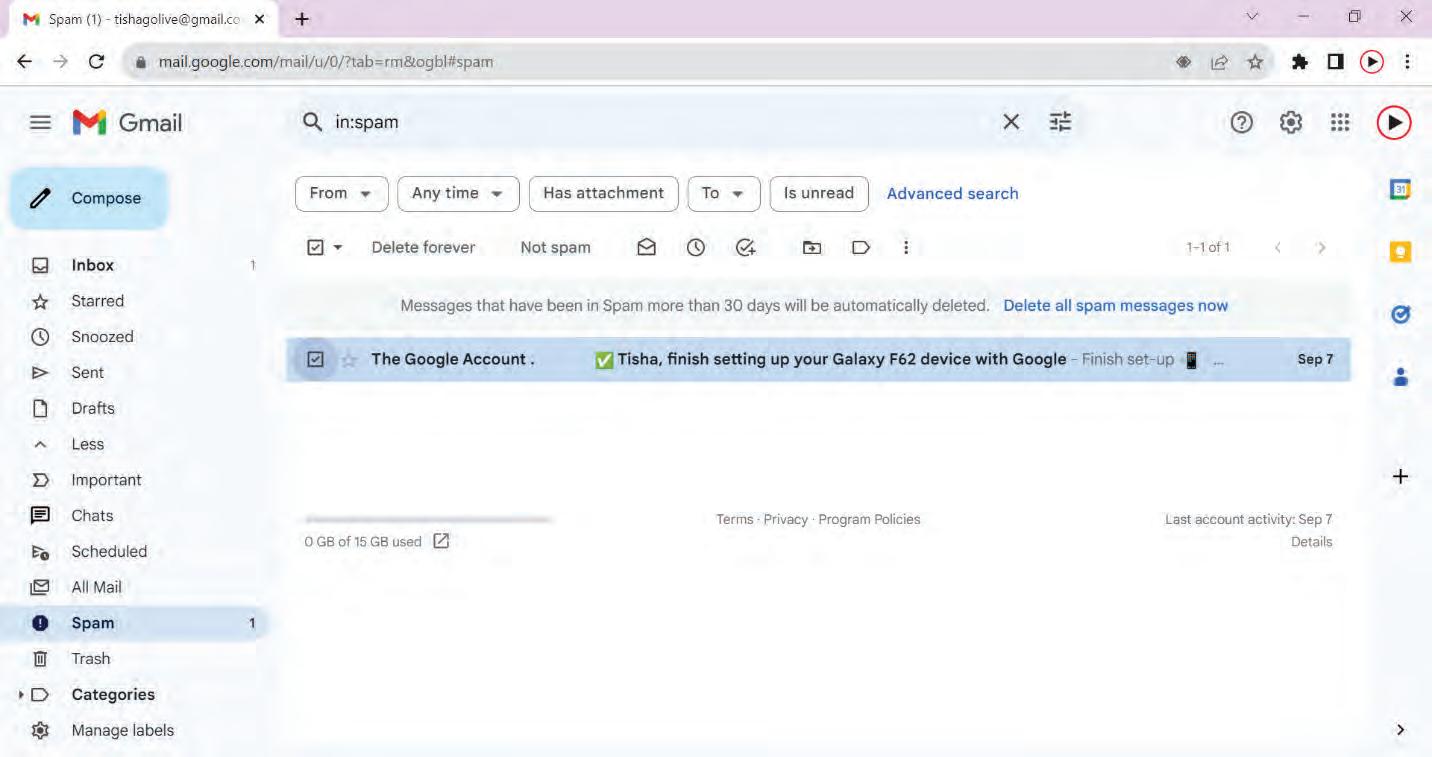Snooze the selected message clock icon
This screenshot has height=757, width=1432.
point(696,247)
